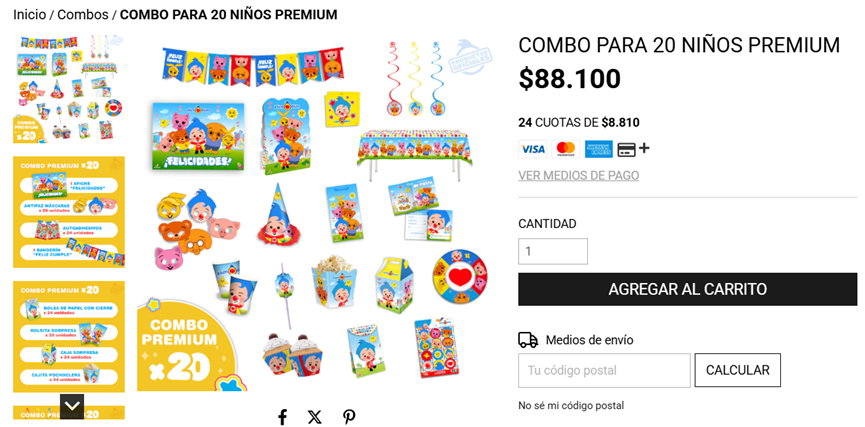The width and height of the screenshot is (865, 427).
Task: Click the Calcular shipping button
Action: tap(738, 370)
